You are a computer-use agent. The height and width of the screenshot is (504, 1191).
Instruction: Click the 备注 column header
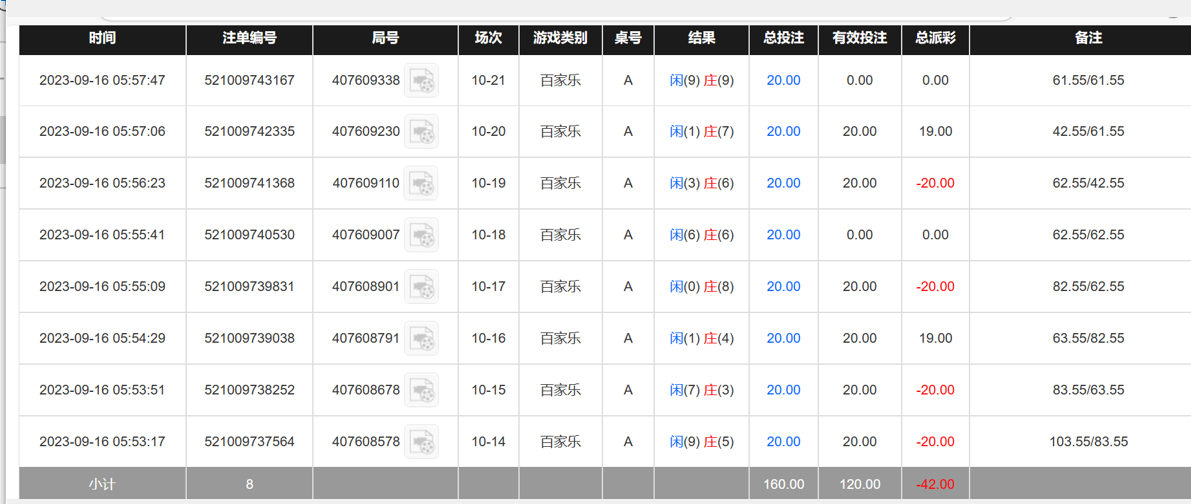(x=1088, y=39)
